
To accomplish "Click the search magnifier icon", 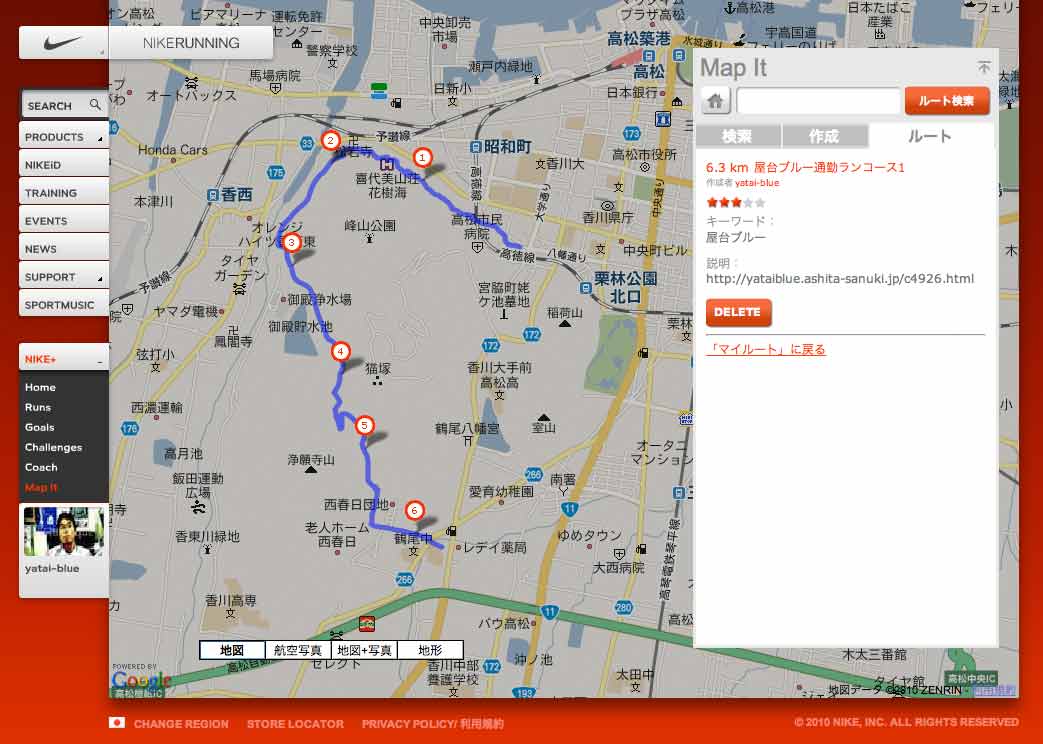I will coord(95,104).
